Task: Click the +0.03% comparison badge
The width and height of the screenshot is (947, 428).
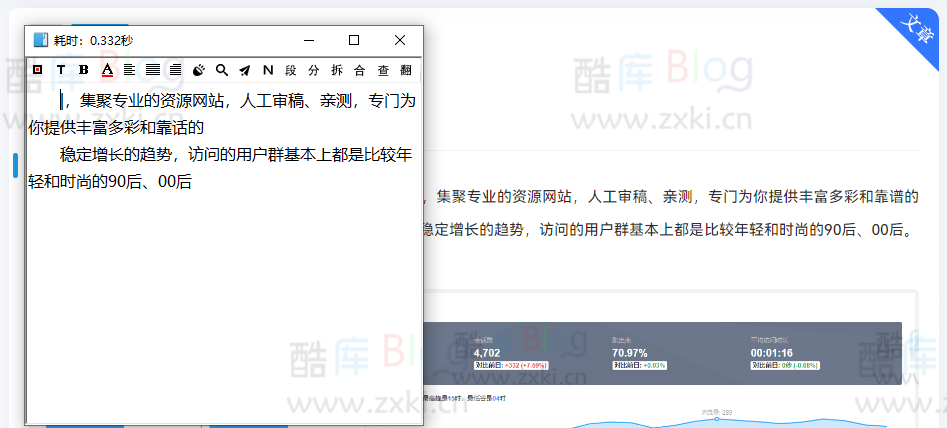Action: [640, 365]
